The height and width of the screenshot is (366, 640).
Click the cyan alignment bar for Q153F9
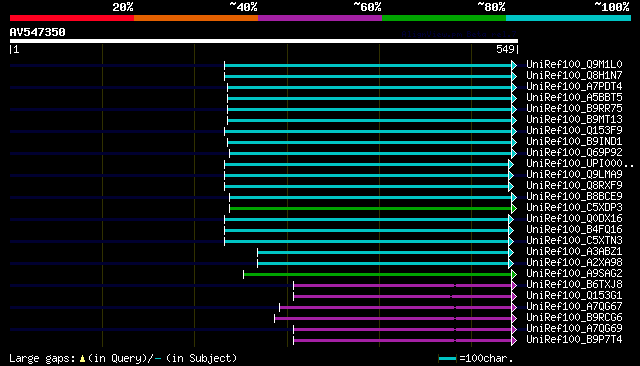368,131
